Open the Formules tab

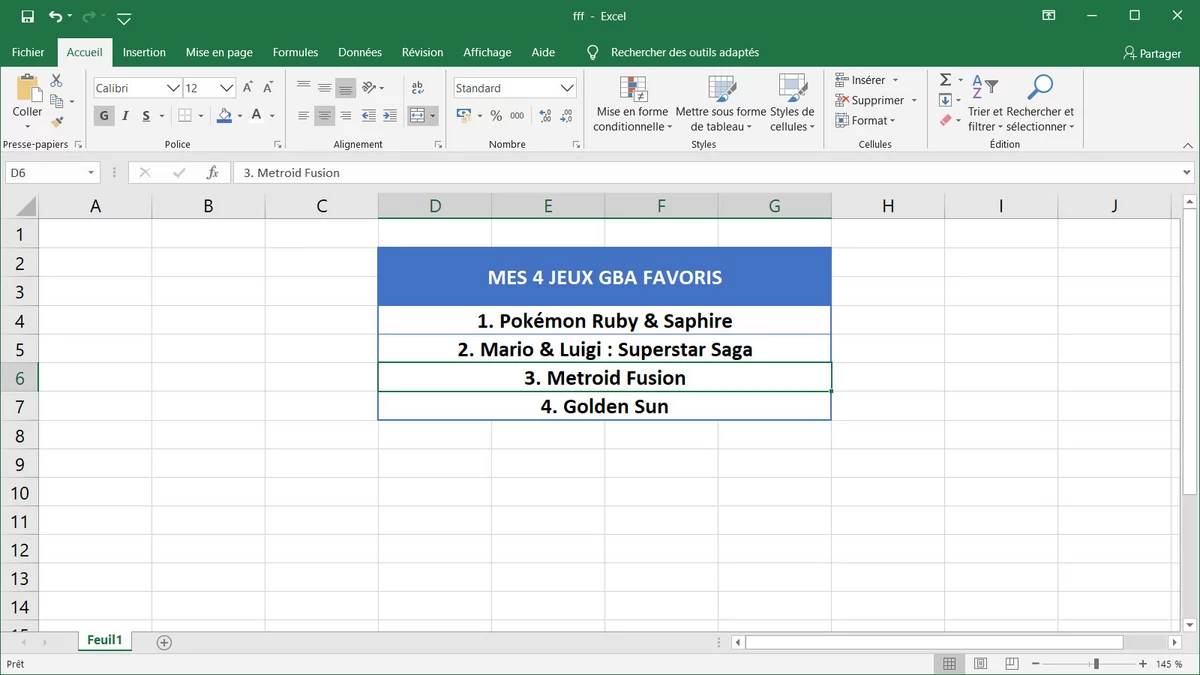pos(295,52)
